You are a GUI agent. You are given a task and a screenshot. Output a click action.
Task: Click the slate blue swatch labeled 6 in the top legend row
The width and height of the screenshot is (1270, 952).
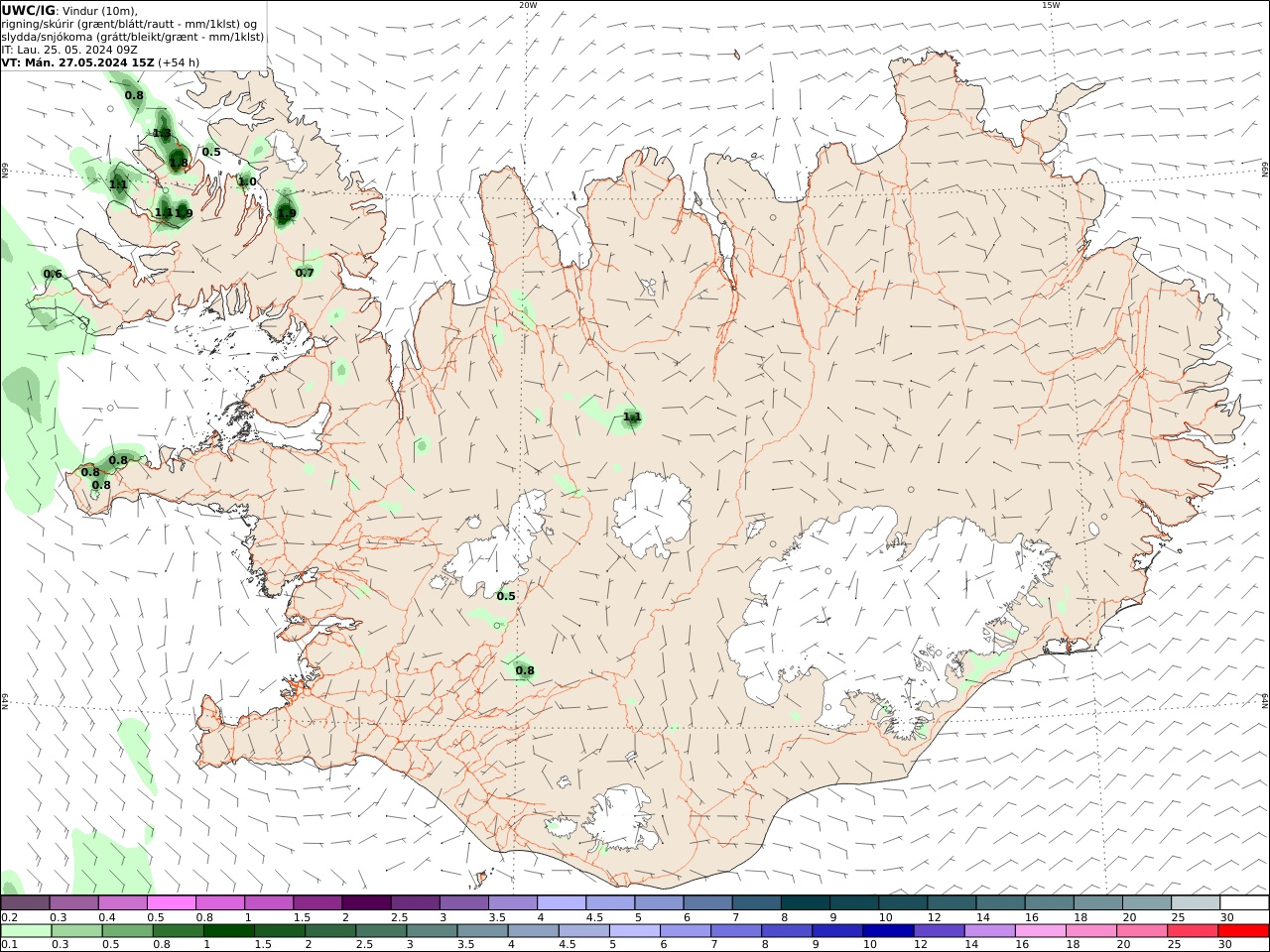pyautogui.click(x=707, y=903)
